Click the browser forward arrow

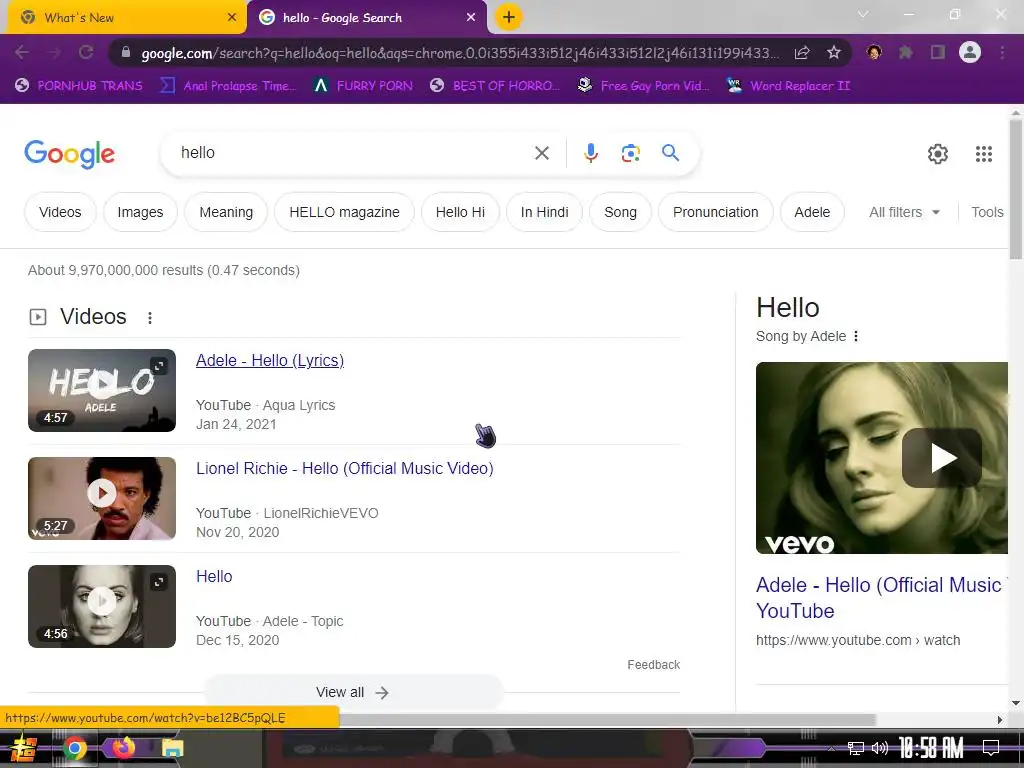[54, 52]
